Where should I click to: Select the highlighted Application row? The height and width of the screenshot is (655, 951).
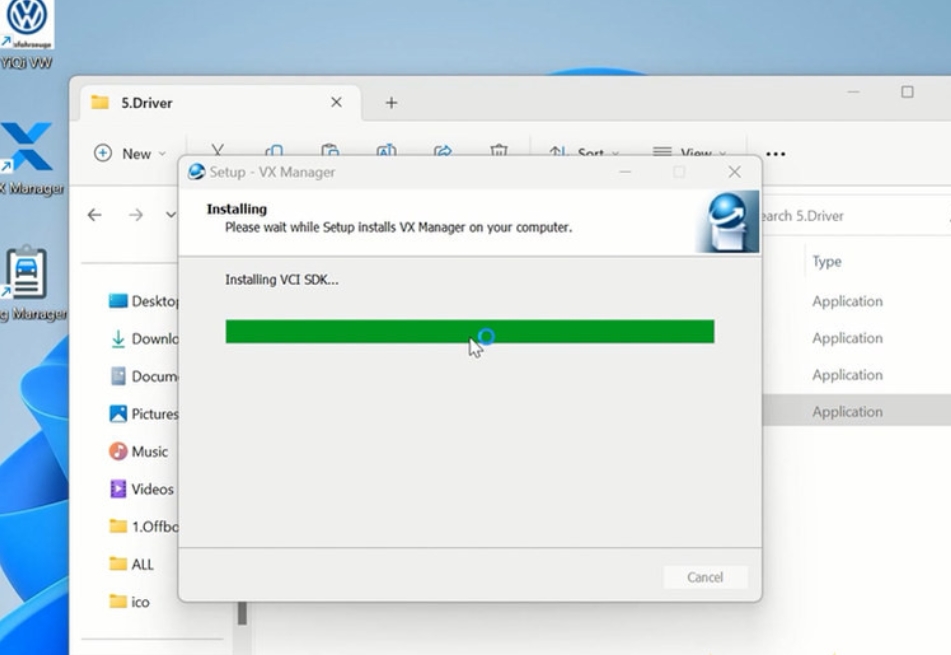856,411
